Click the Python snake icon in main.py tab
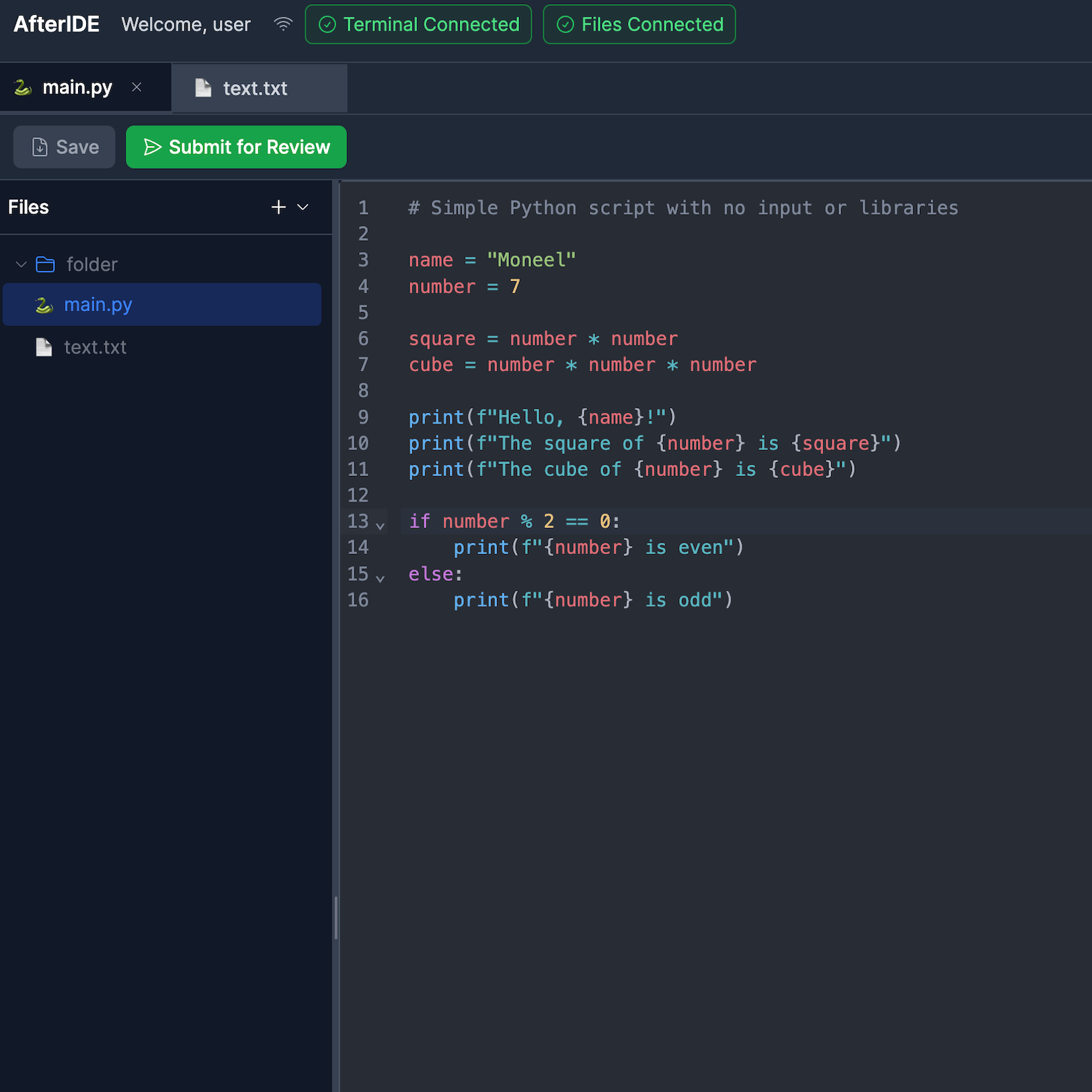This screenshot has width=1092, height=1092. coord(23,87)
